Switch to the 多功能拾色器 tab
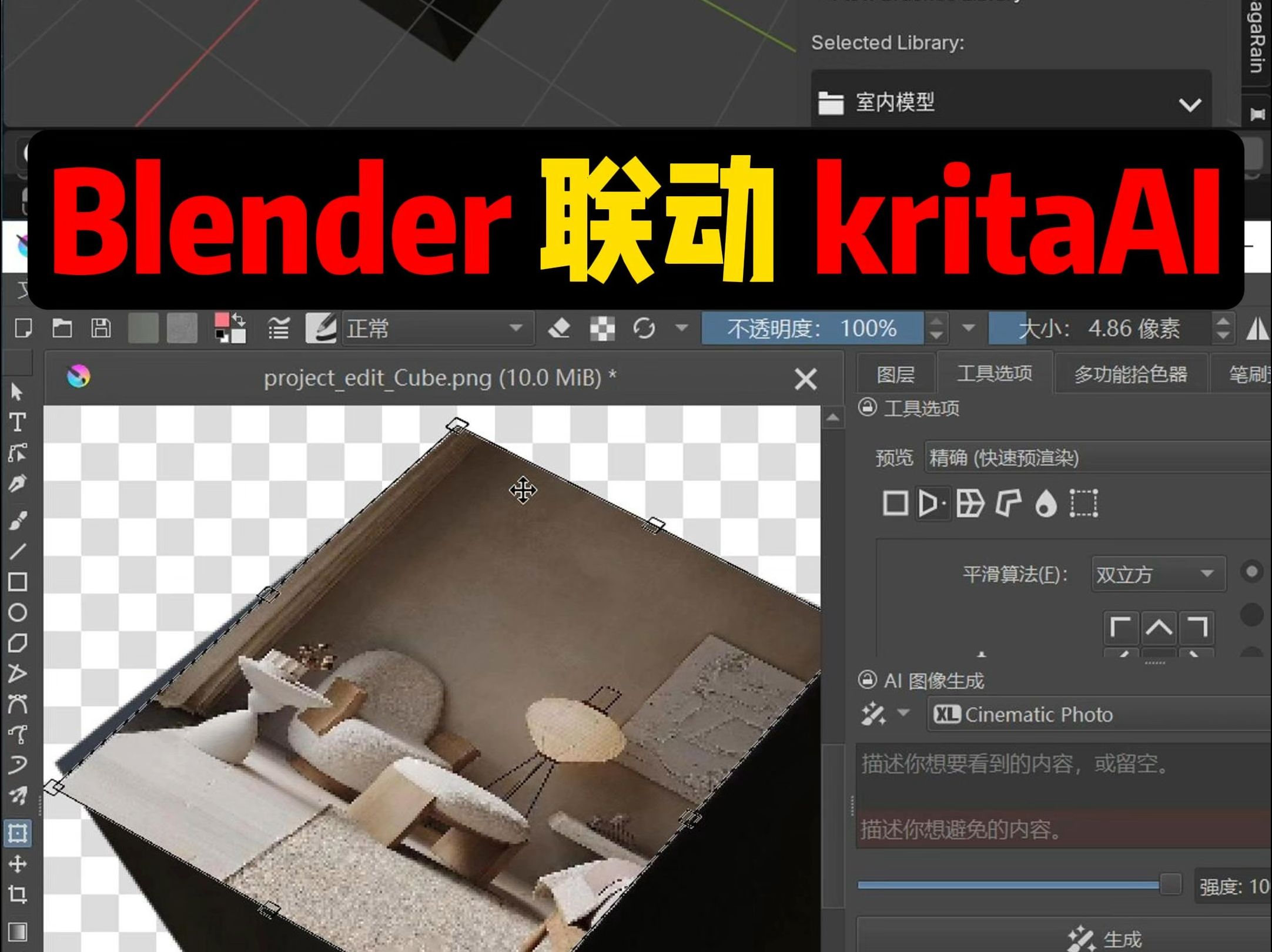The image size is (1272, 952). (1132, 373)
